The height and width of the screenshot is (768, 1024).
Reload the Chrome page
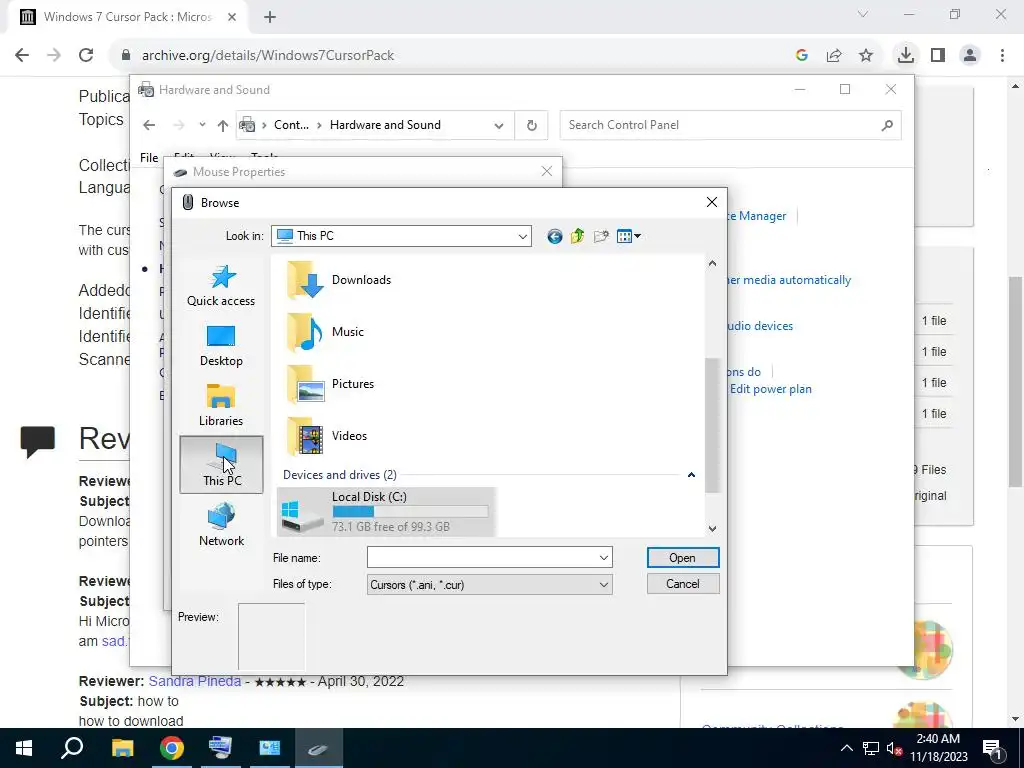pyautogui.click(x=86, y=56)
